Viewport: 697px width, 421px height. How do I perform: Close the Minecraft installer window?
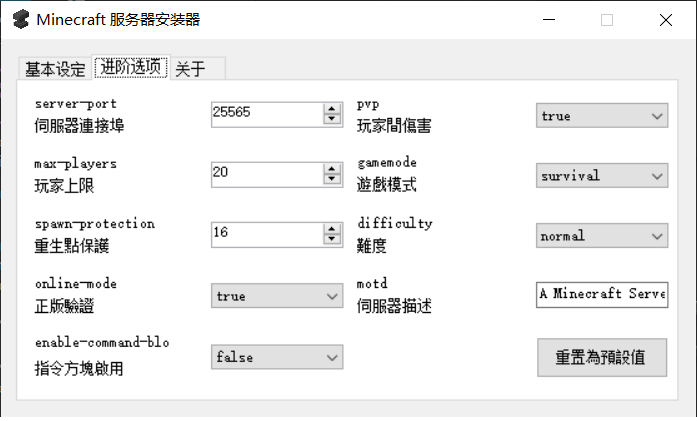click(x=665, y=20)
